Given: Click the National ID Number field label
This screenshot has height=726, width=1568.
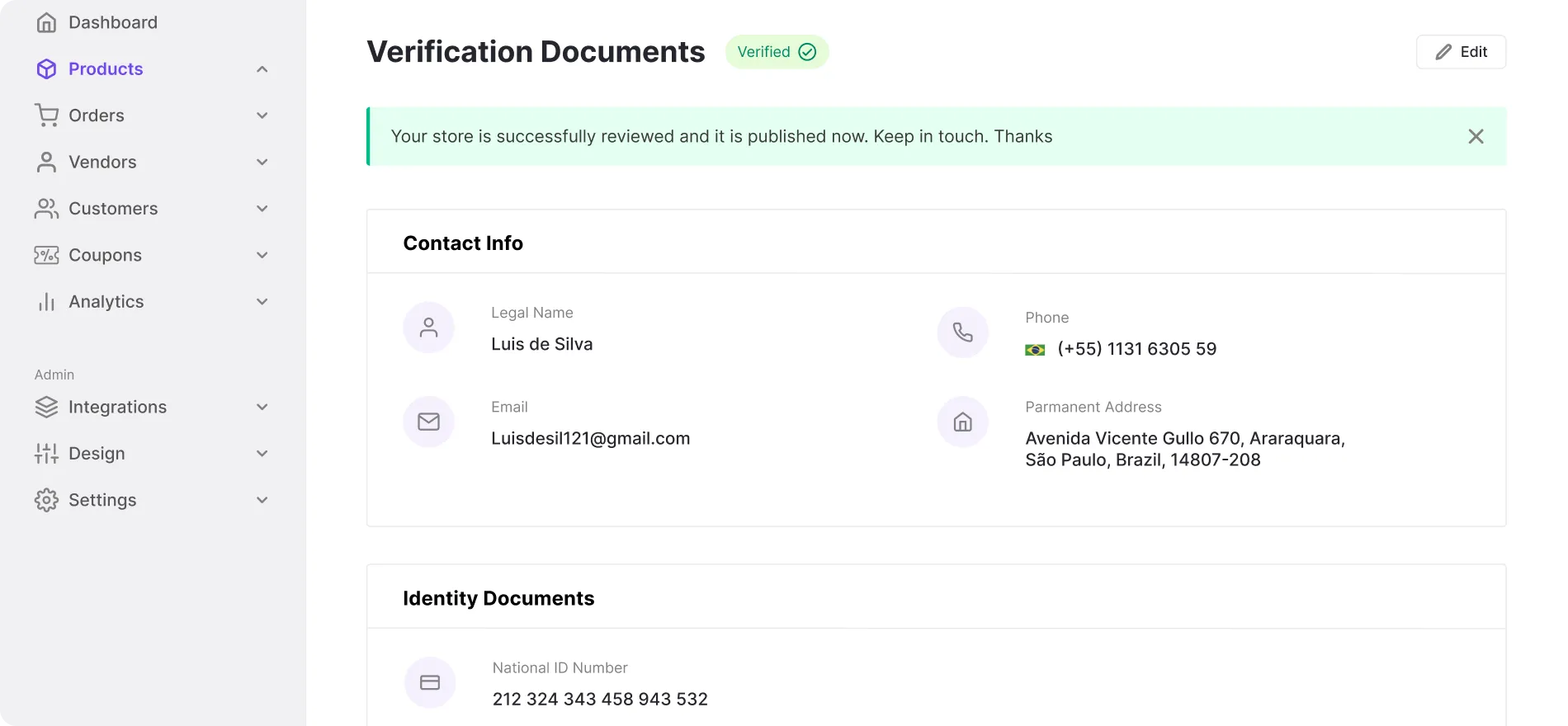Looking at the screenshot, I should click(x=560, y=667).
